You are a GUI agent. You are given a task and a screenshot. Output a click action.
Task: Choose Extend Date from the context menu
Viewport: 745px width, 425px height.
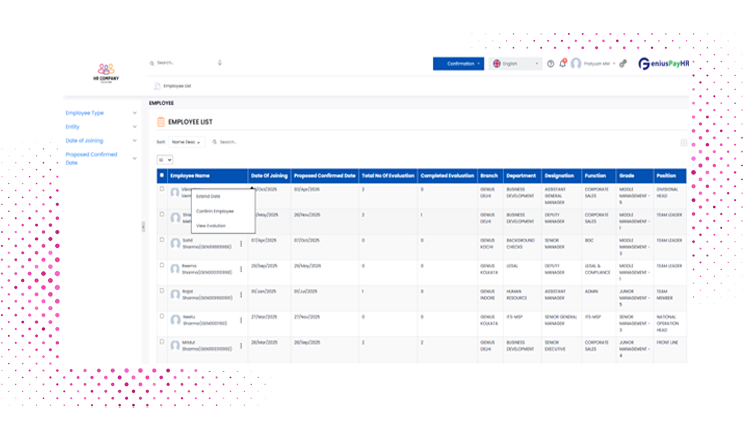209,196
